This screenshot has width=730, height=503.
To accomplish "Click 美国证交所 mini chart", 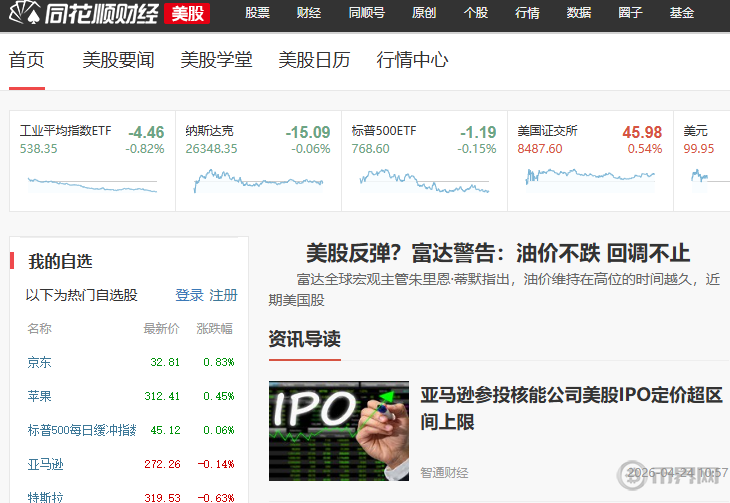I will 590,181.
